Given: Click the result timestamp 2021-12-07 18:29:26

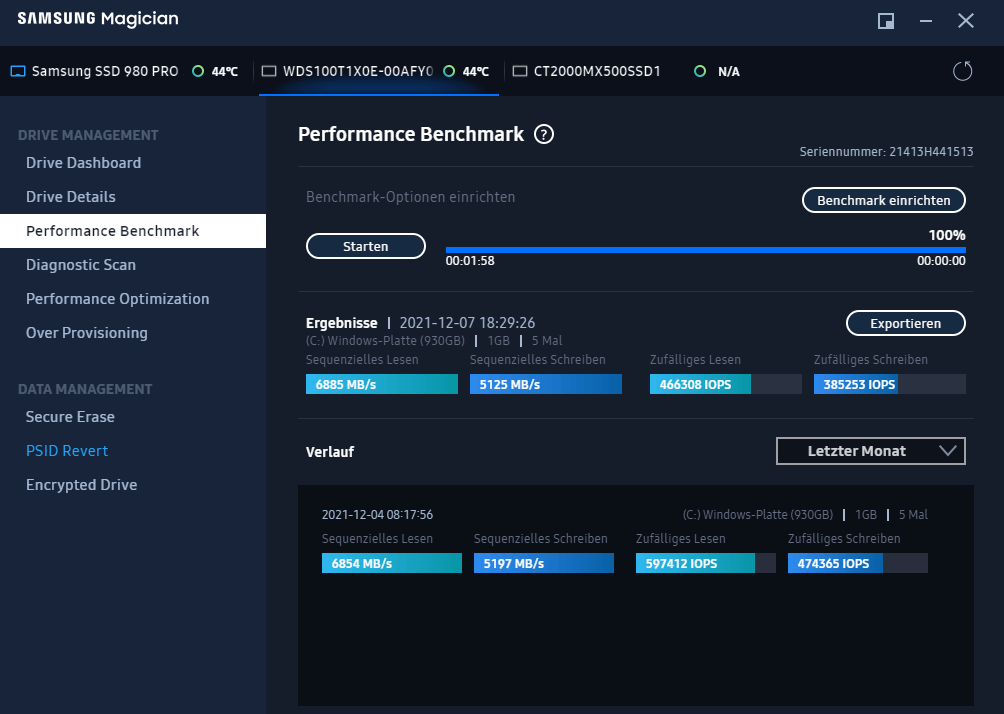Looking at the screenshot, I should (467, 323).
